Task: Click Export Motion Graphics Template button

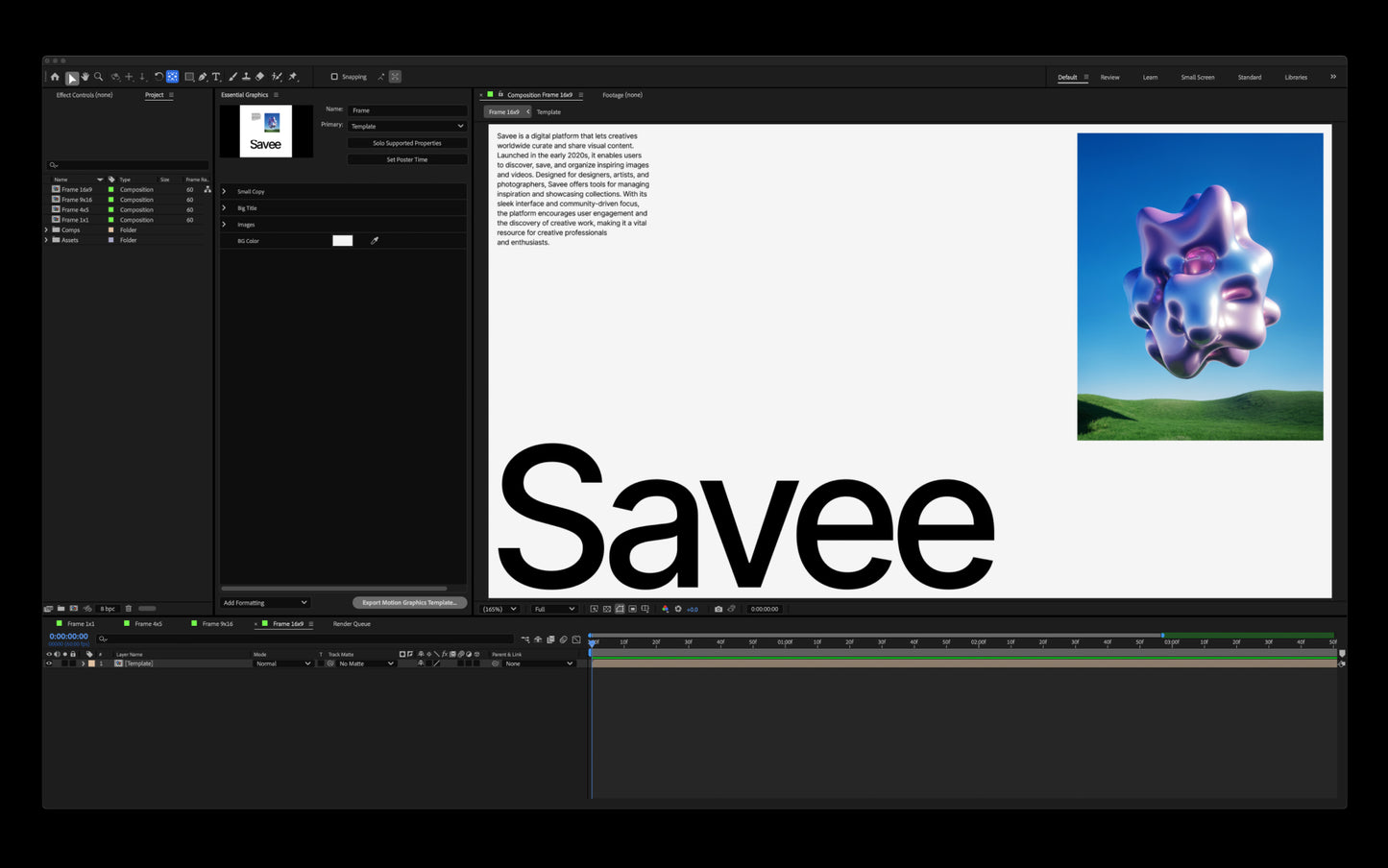Action: tap(409, 603)
